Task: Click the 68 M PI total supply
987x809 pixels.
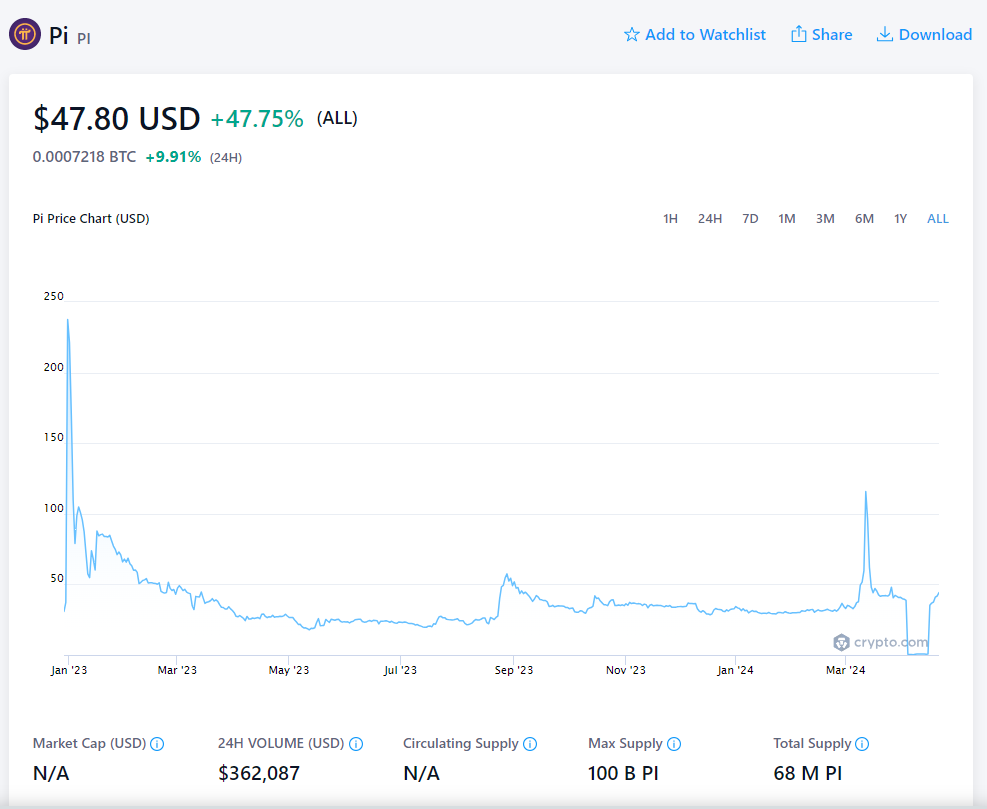Action: click(808, 773)
